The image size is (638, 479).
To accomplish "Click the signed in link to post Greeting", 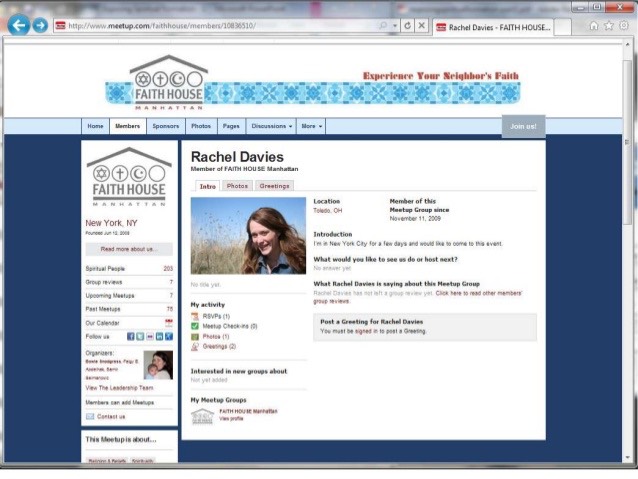I will (366, 331).
